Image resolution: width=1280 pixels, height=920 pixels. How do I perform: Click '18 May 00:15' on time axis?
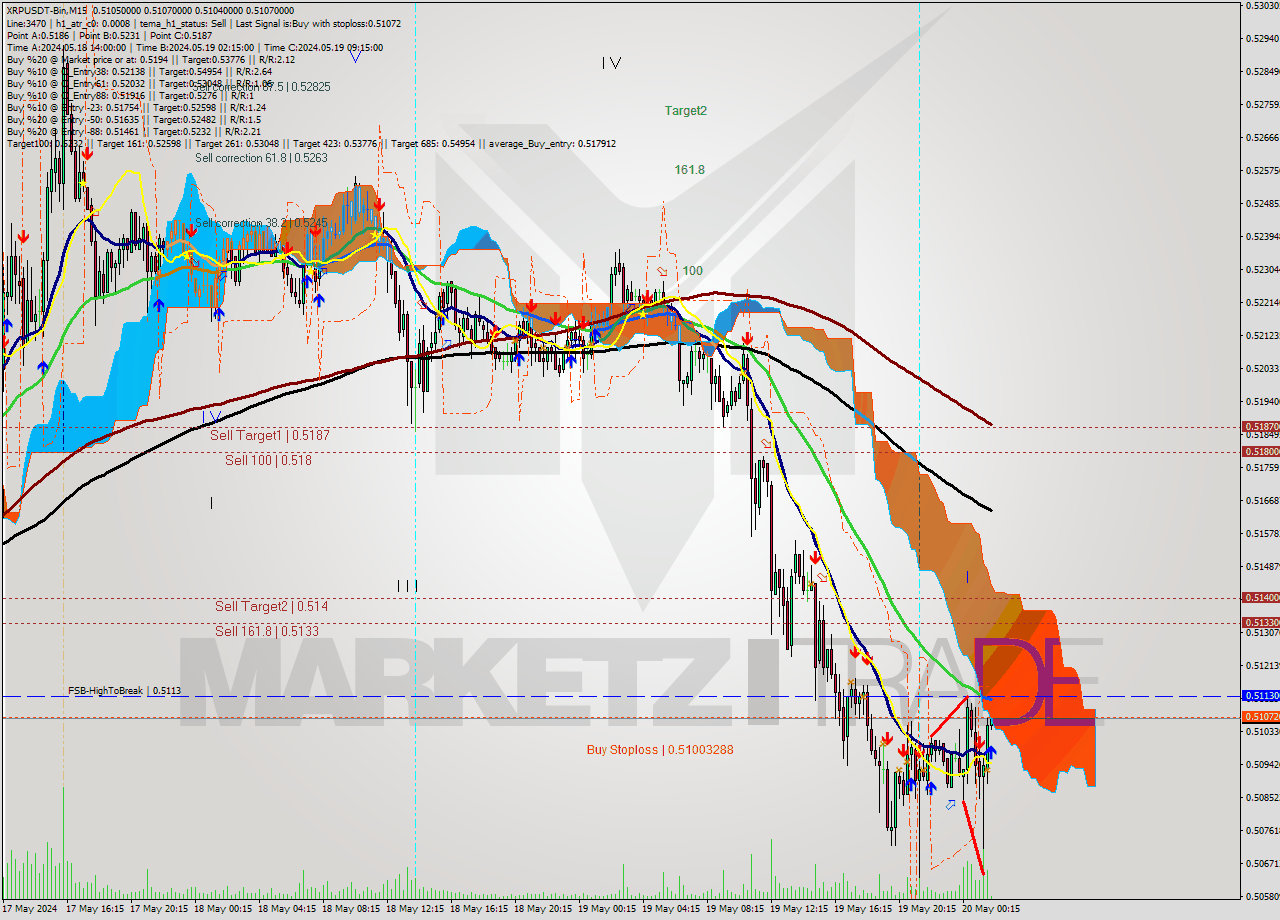tap(223, 909)
